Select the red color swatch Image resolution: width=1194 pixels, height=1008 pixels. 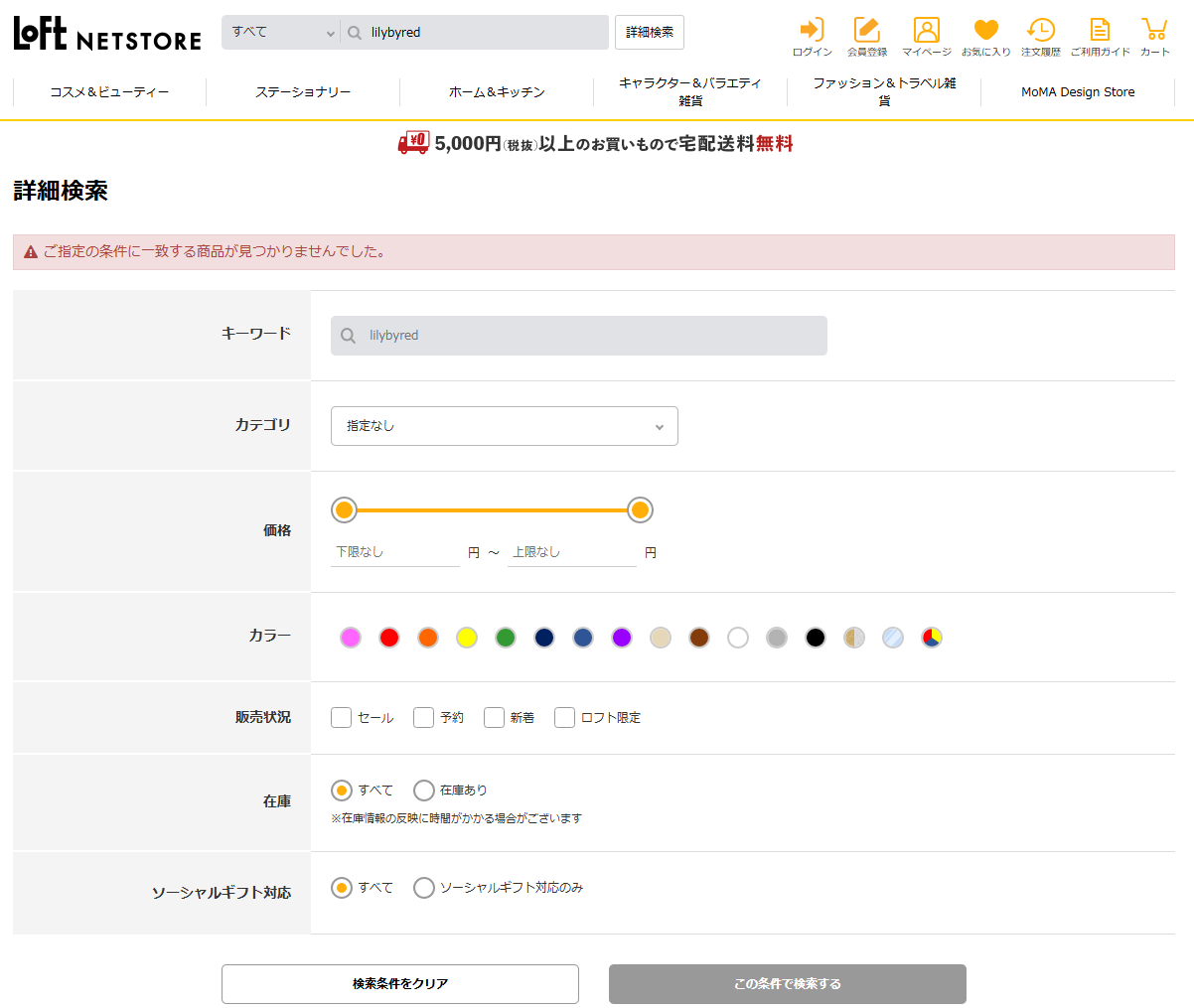pyautogui.click(x=389, y=638)
